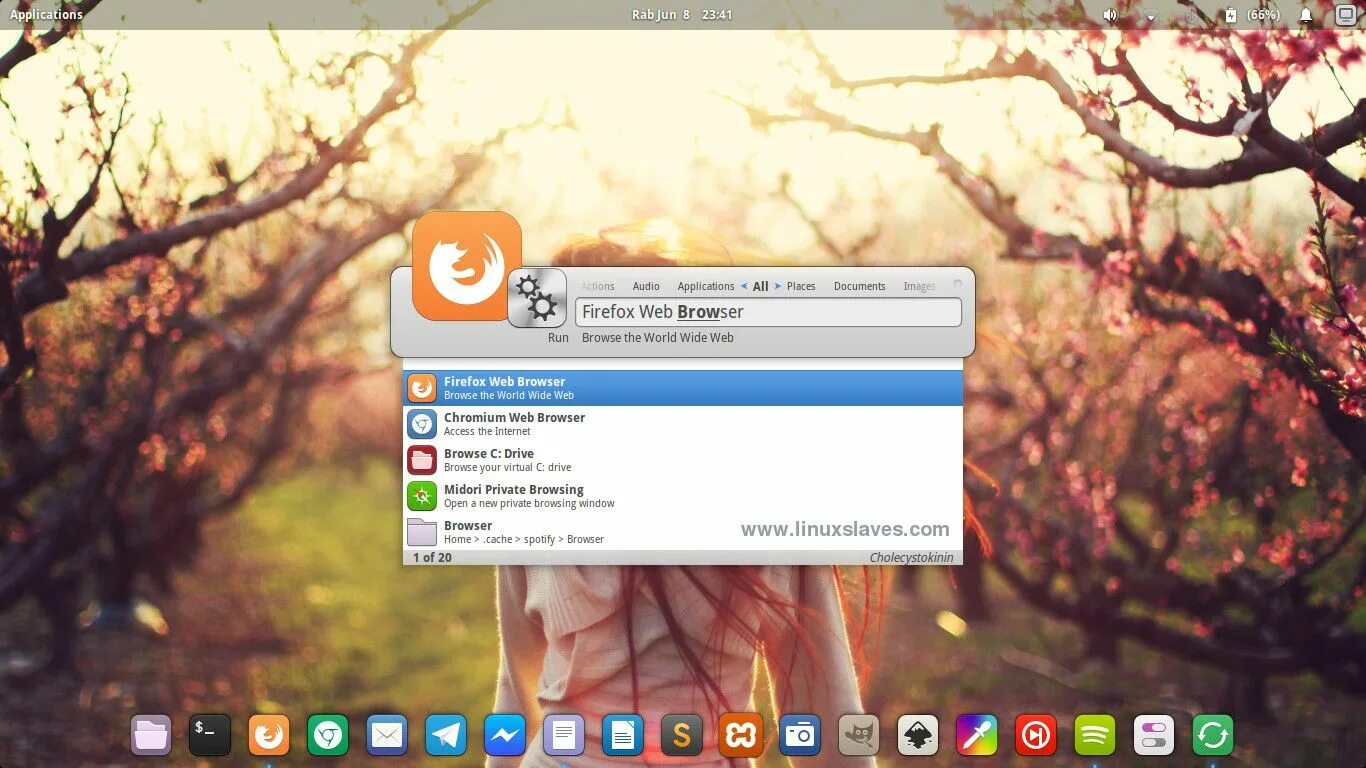Viewport: 1366px width, 768px height.
Task: Click the Browse C: Drive red icon
Action: click(422, 460)
